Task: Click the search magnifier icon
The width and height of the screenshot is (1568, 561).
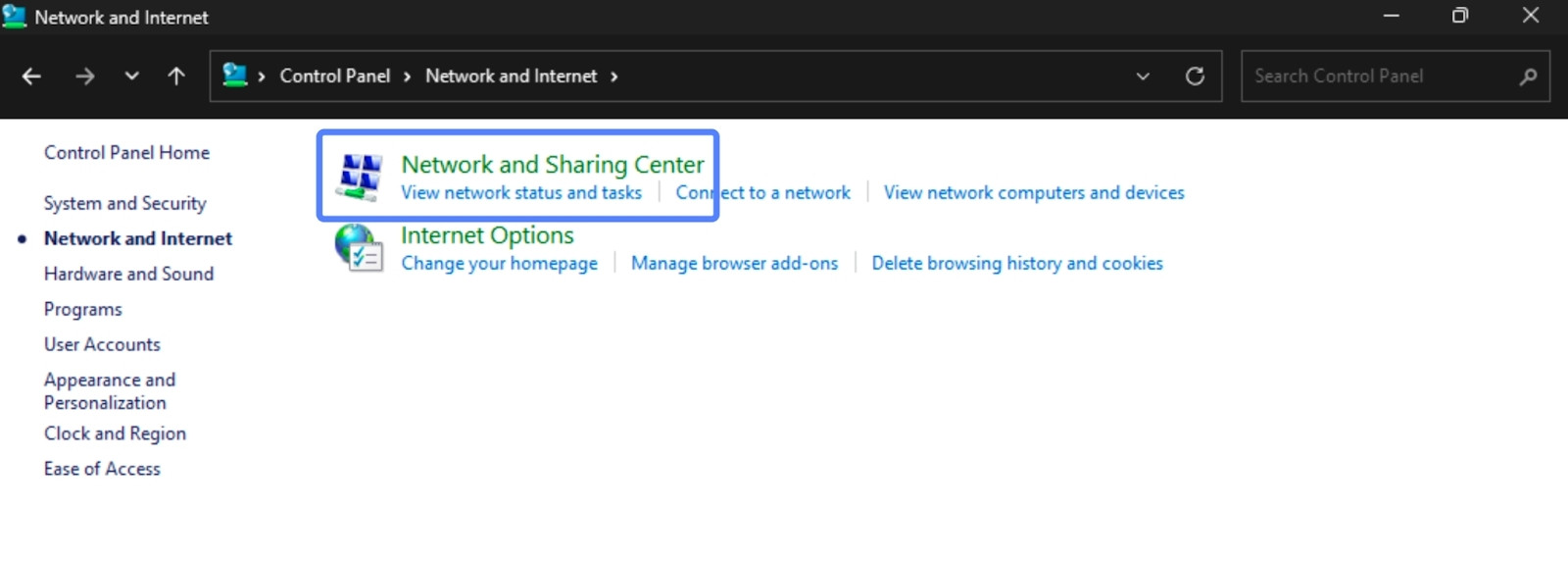Action: (x=1527, y=76)
